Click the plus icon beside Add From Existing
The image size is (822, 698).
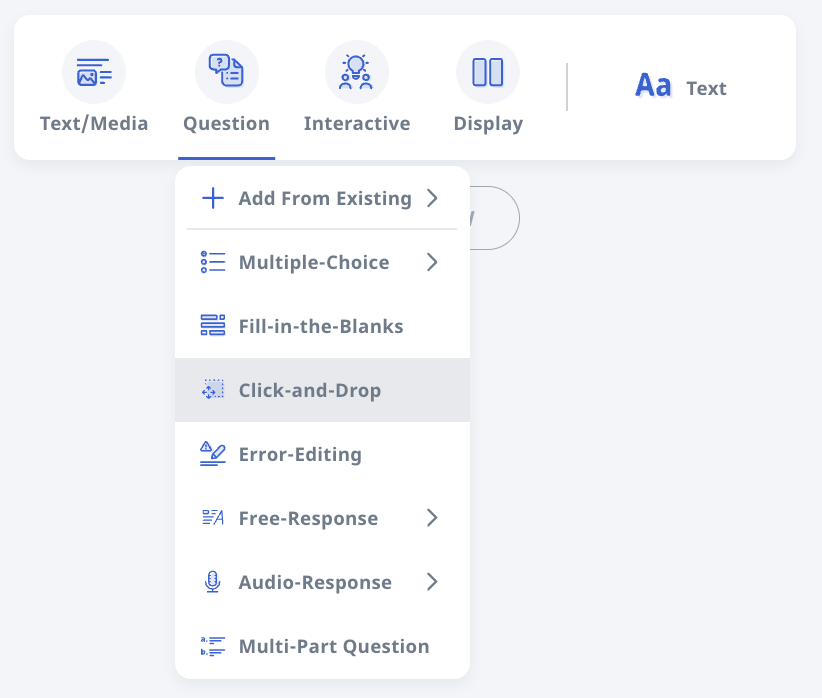pos(213,198)
